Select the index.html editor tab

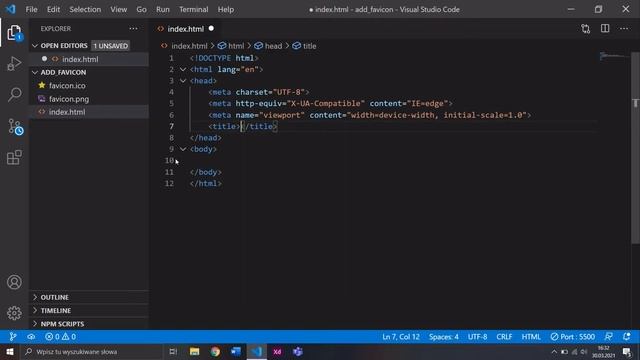(x=186, y=29)
